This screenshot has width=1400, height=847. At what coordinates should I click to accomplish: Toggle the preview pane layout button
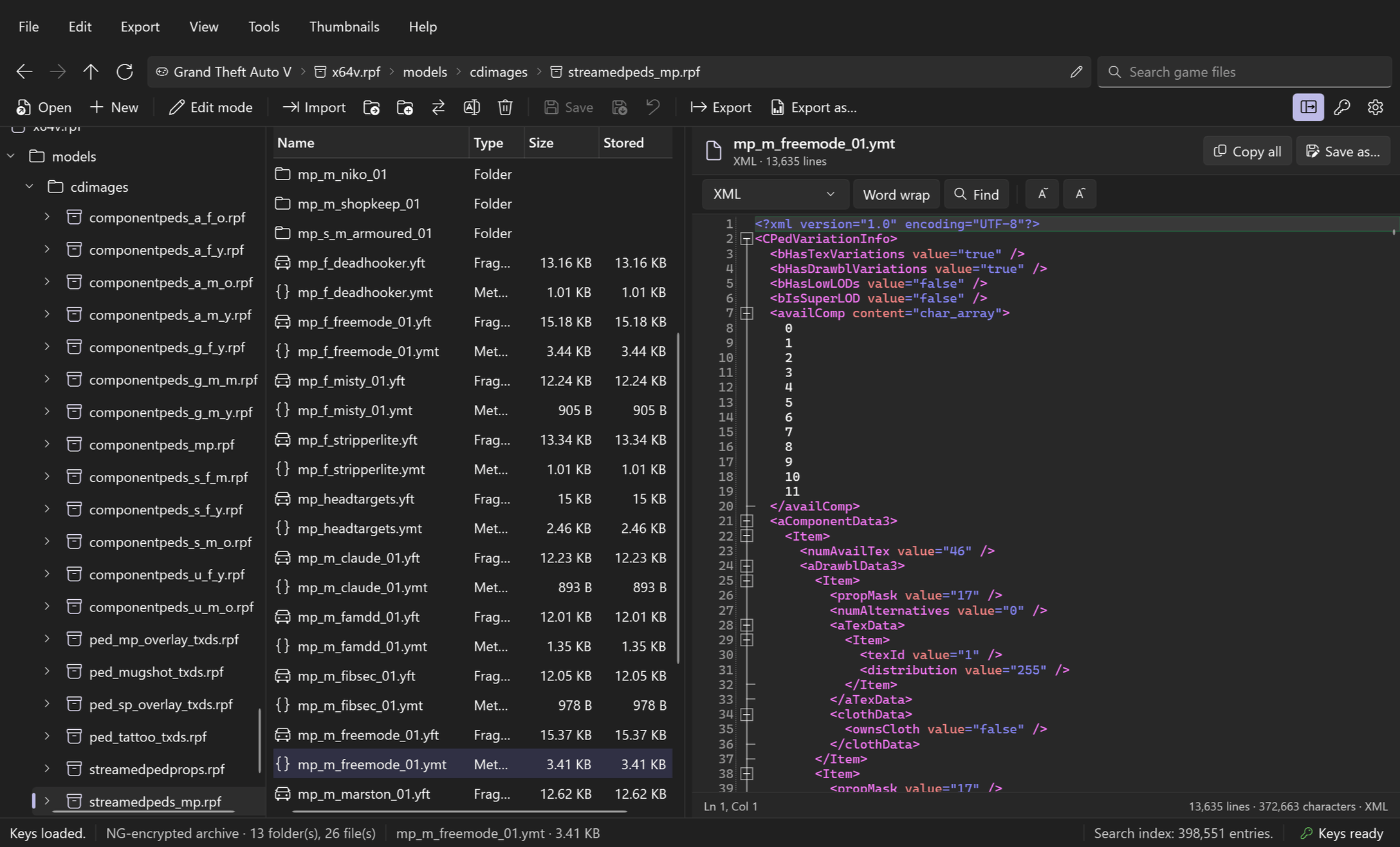[x=1309, y=107]
